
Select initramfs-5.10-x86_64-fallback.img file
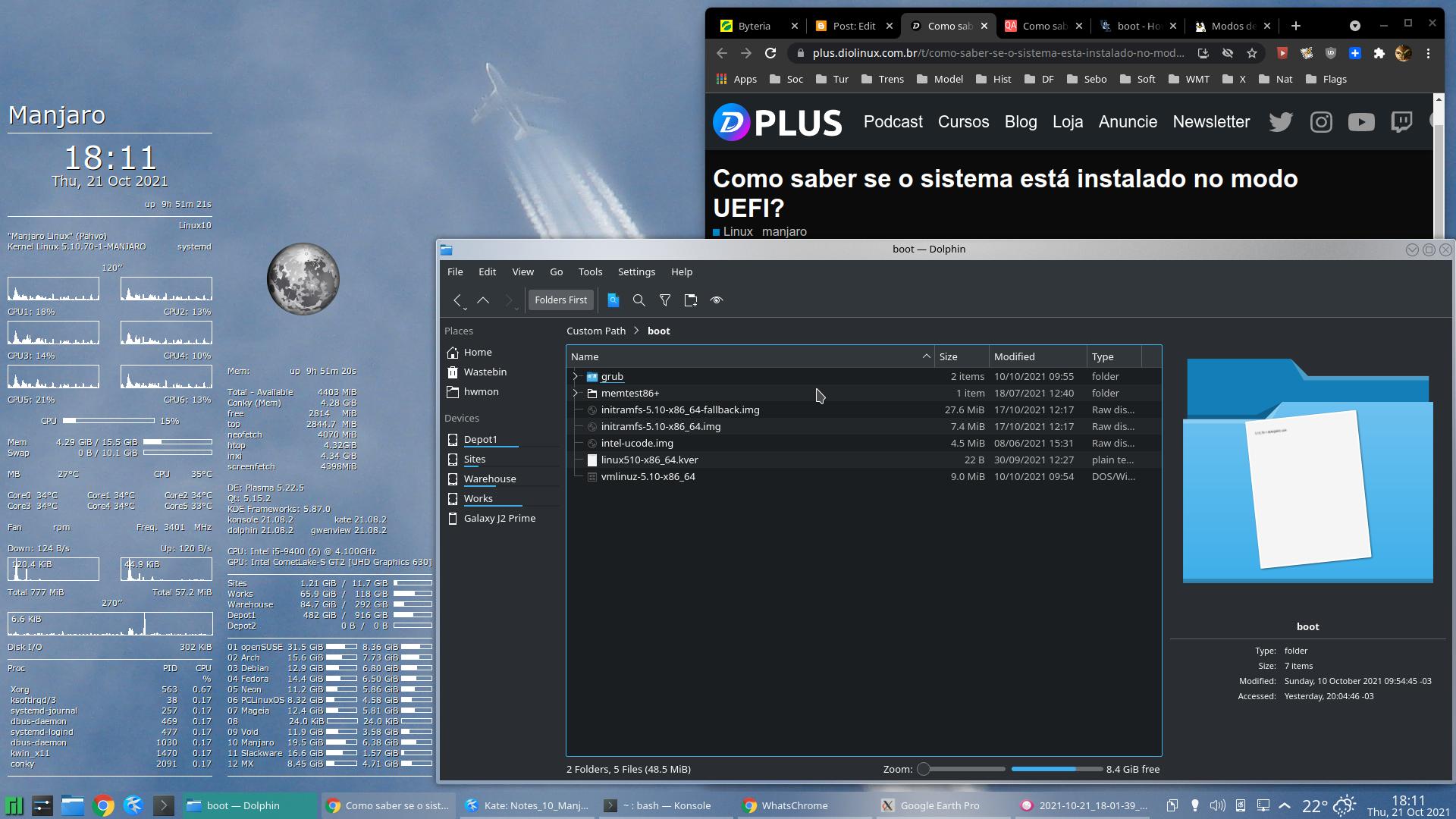click(680, 409)
